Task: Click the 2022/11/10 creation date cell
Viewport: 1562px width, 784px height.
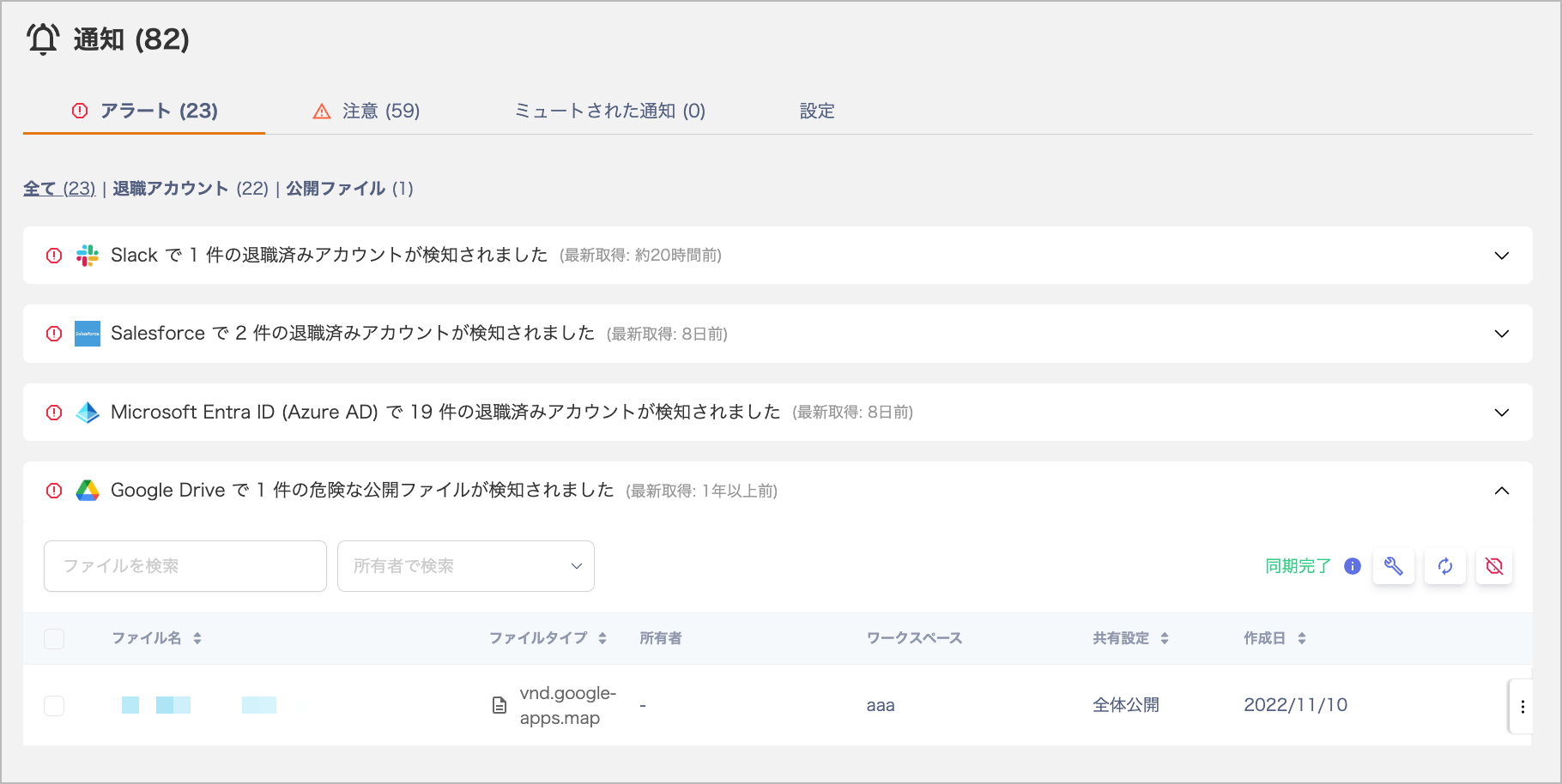Action: click(x=1296, y=705)
